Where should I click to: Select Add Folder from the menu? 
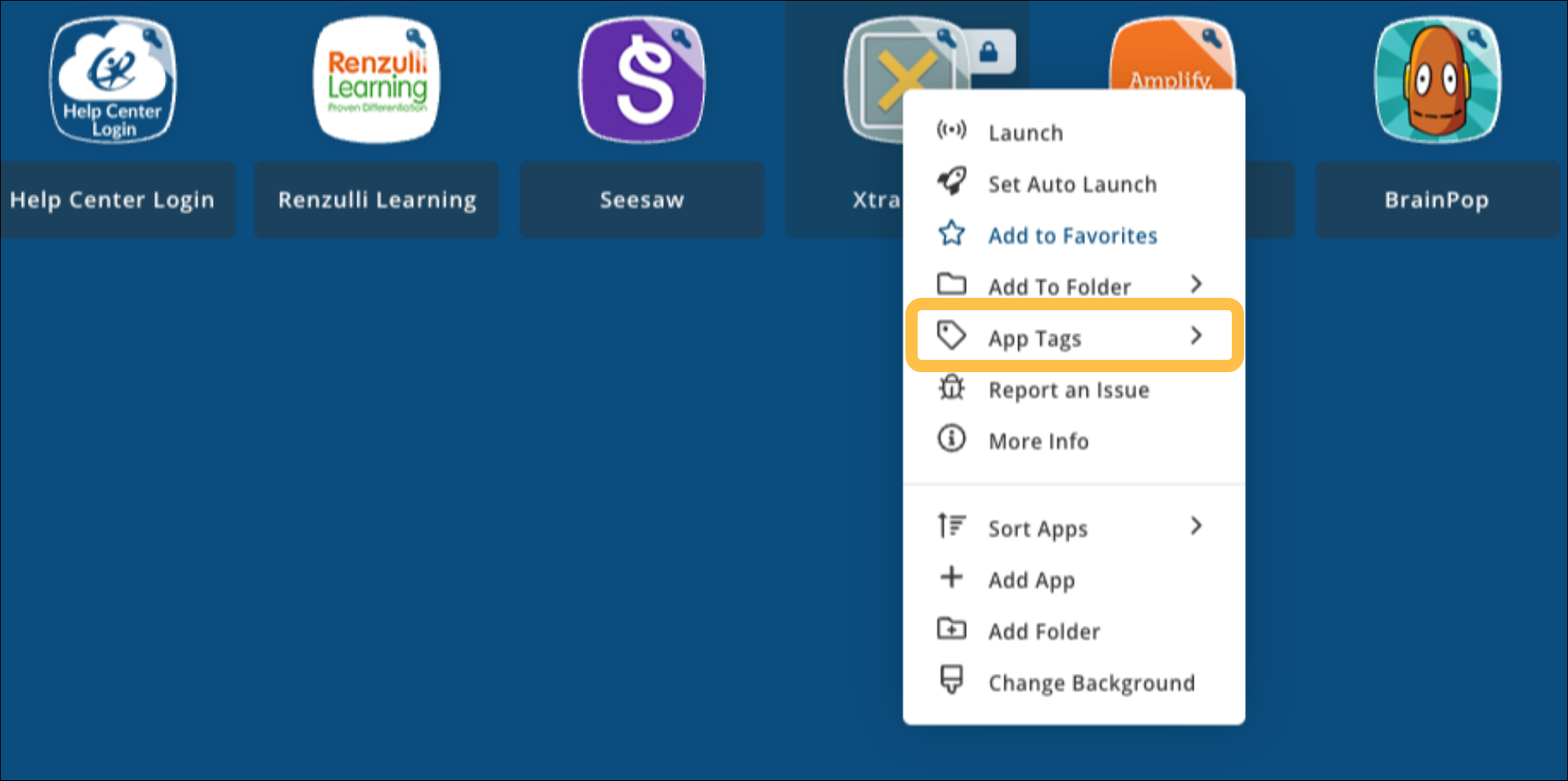pos(1074,631)
